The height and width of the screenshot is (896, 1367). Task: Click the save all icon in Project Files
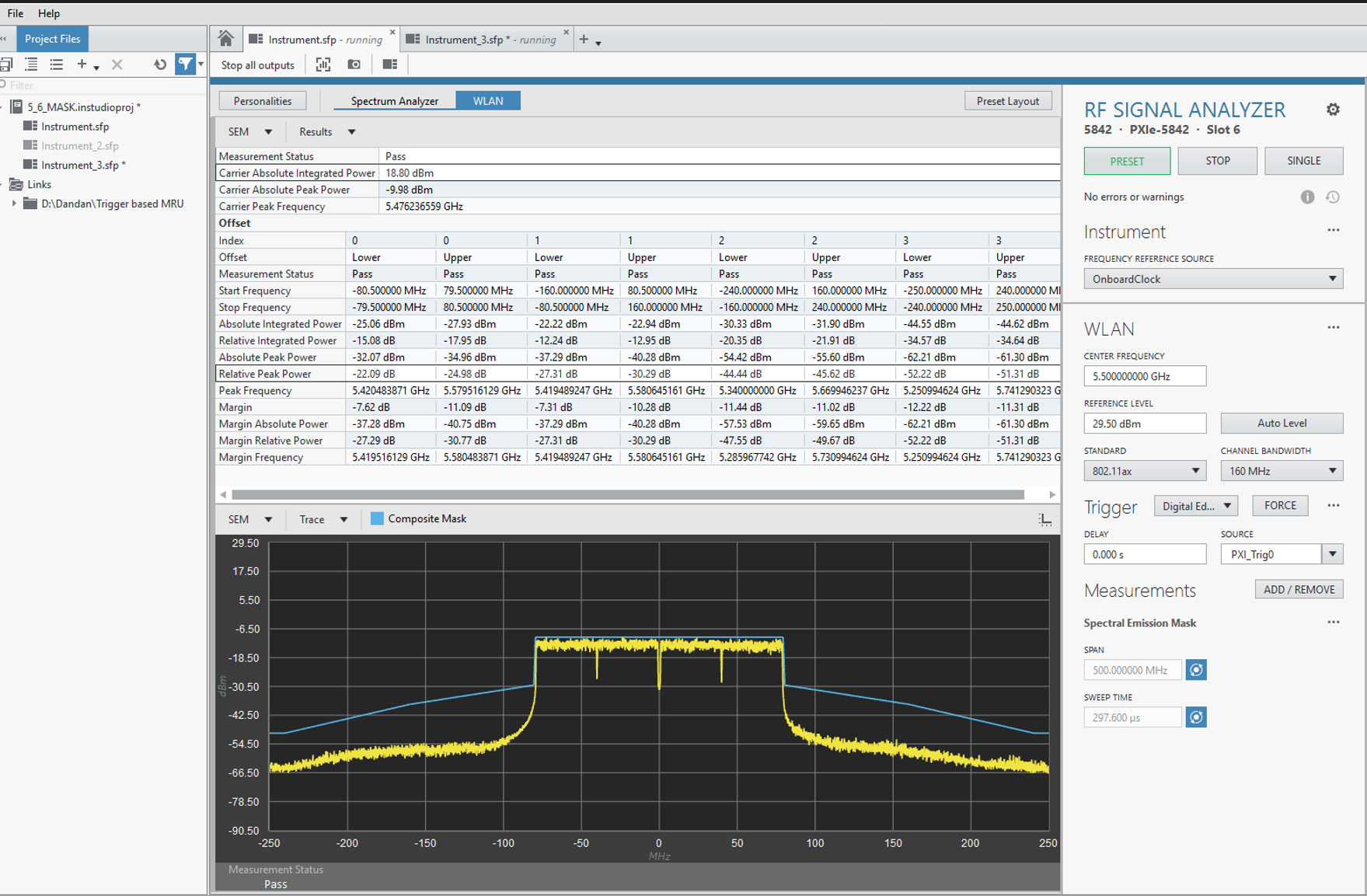pyautogui.click(x=6, y=64)
